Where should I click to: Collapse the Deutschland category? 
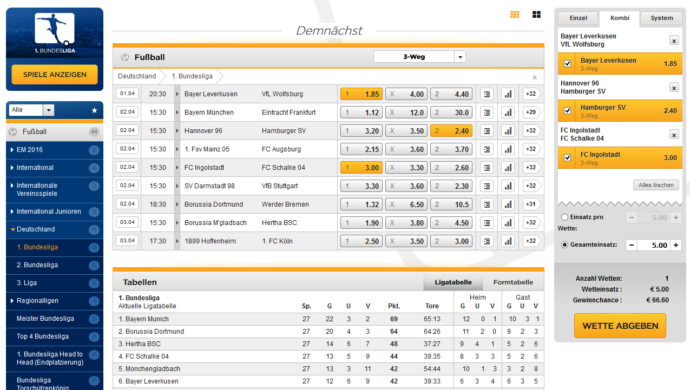point(55,229)
